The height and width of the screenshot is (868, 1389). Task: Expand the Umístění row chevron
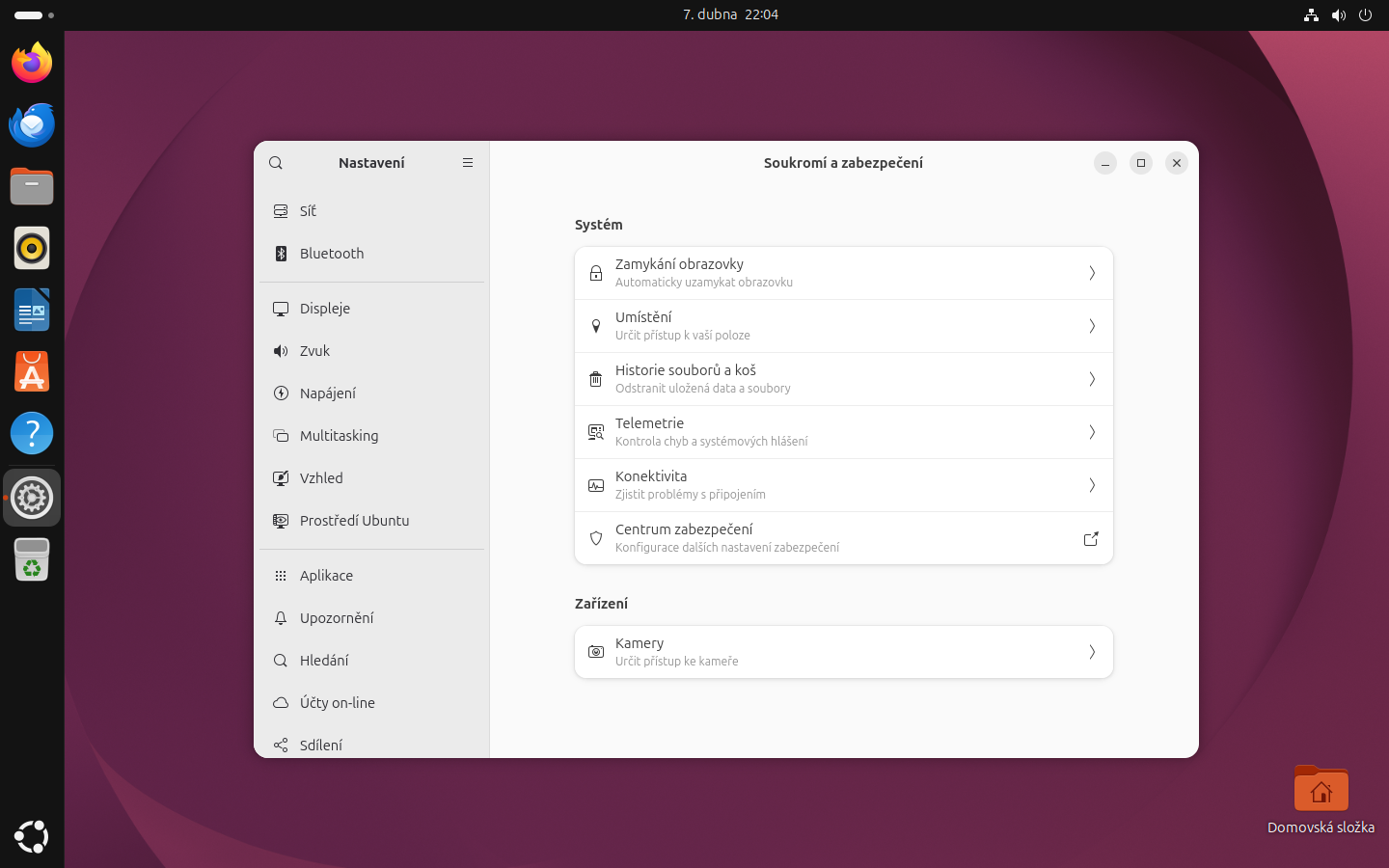1091,327
